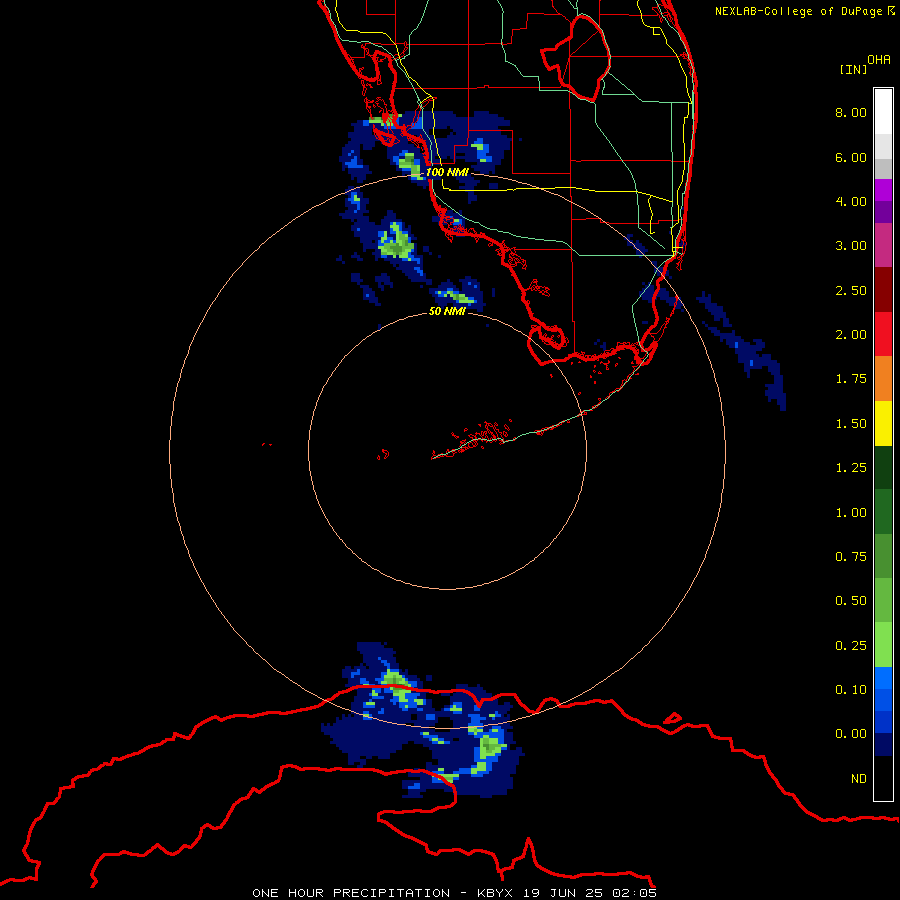
Task: Click the dark red swatch near 2.50
Action: pos(883,290)
